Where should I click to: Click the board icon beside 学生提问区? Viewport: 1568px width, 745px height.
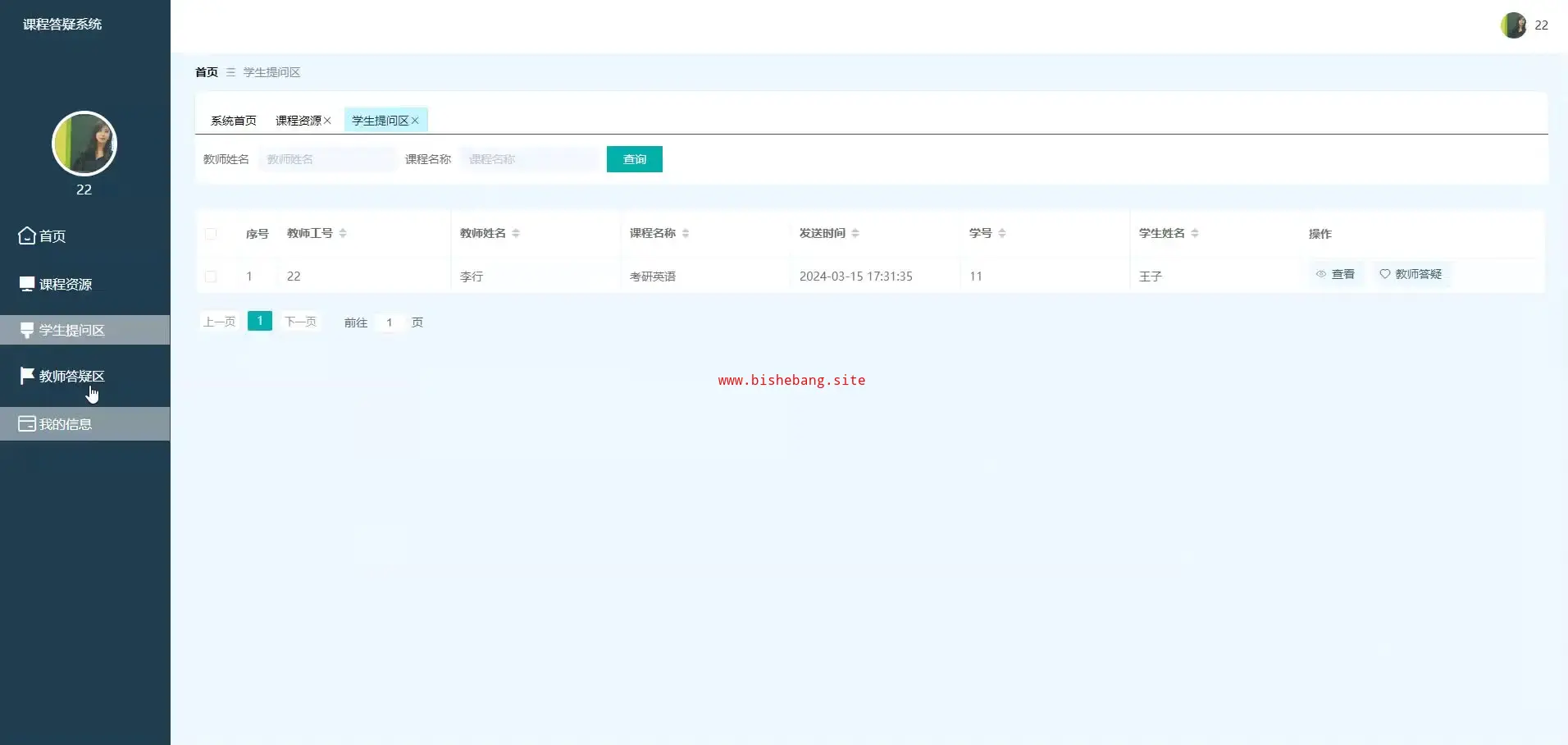tap(27, 331)
